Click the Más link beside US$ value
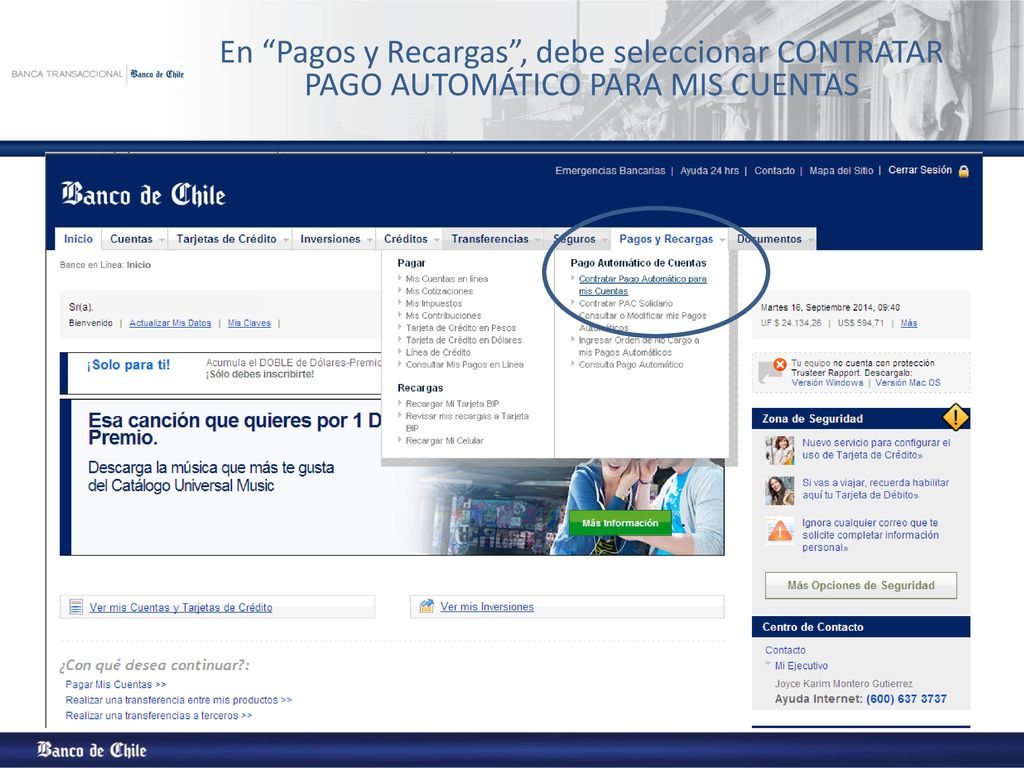 pos(909,323)
